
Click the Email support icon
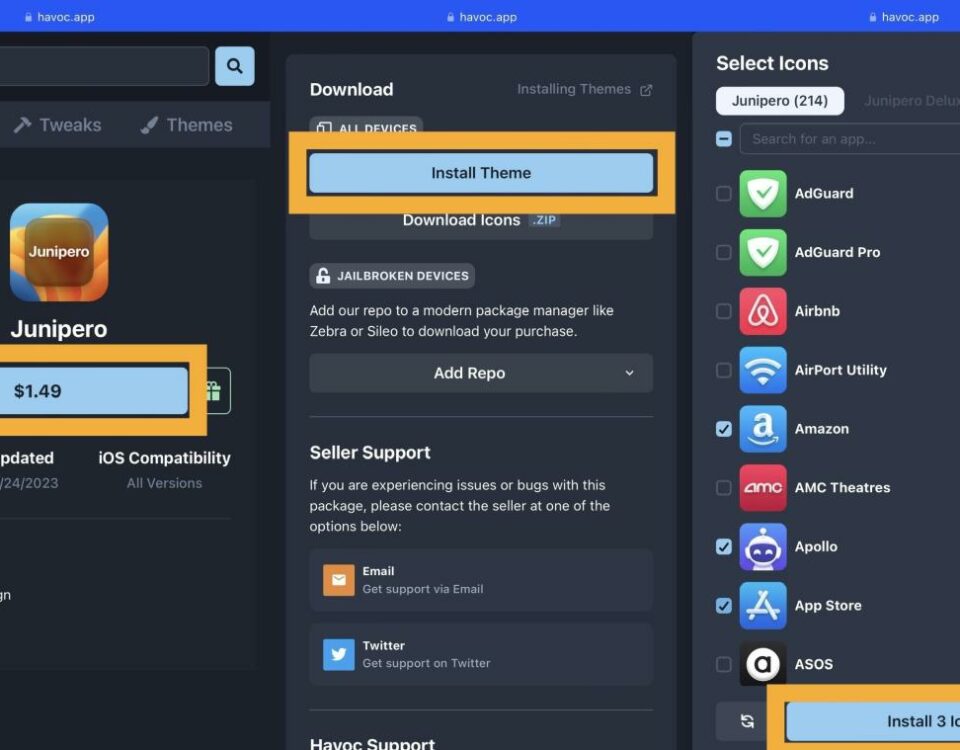click(x=339, y=580)
